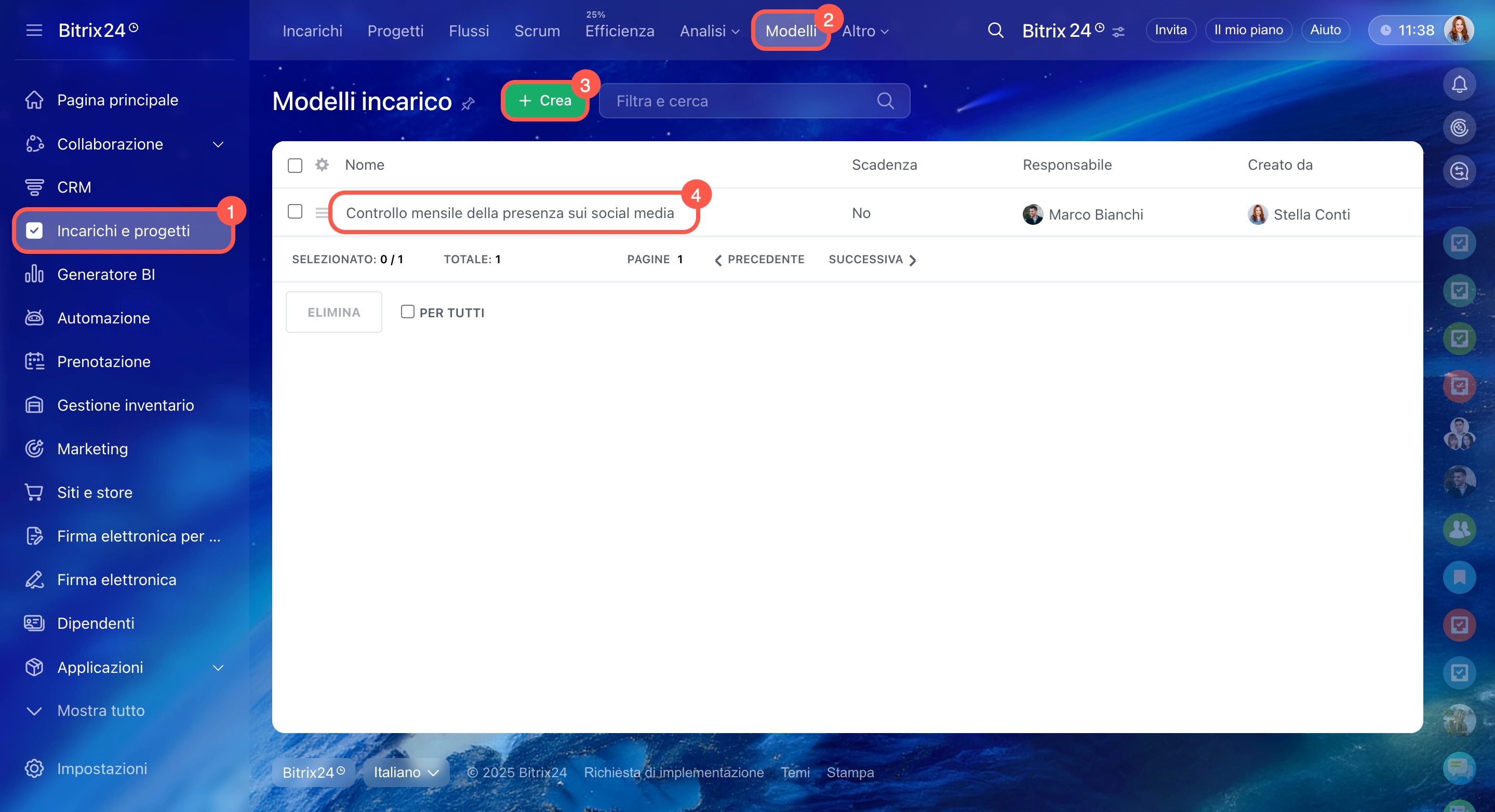Switch to the Scrum tab

(537, 31)
